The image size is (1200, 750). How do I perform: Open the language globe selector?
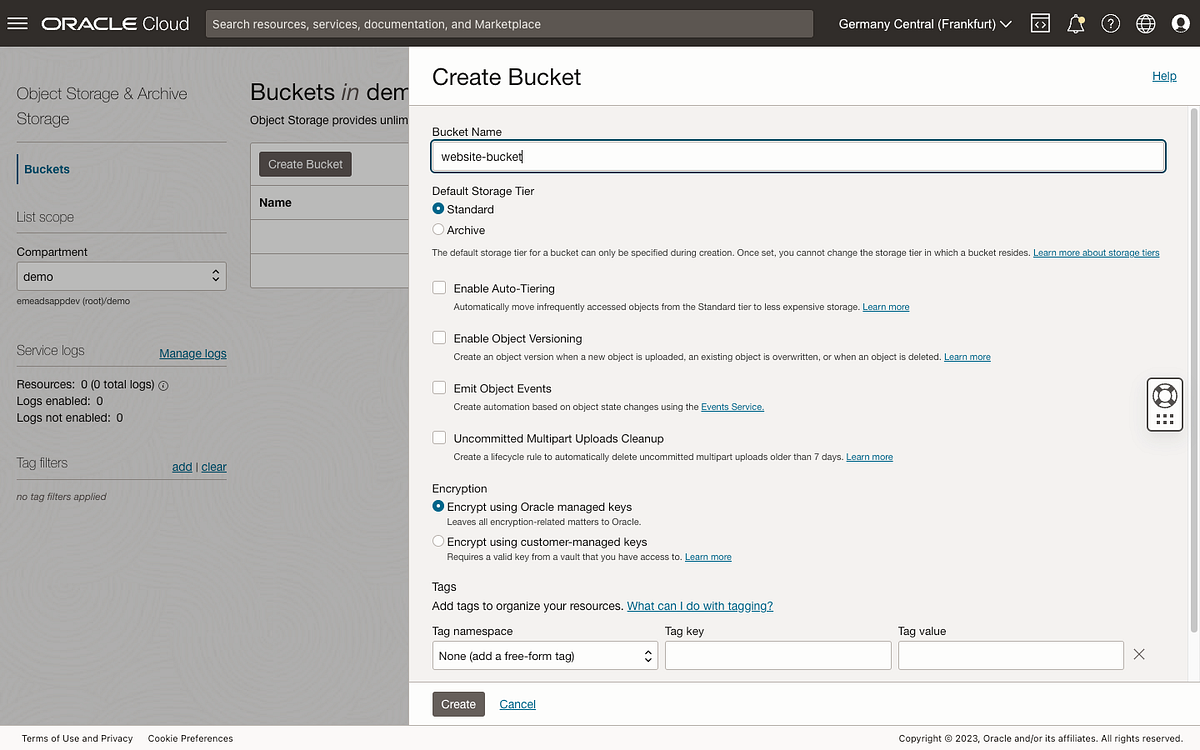1145,23
